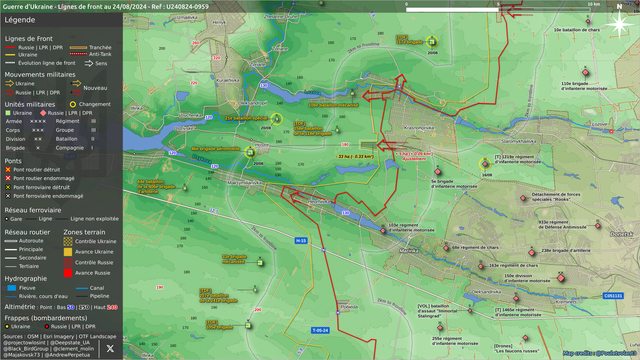Screen dimensions: 640x360
Task: Click the blue T-05-24 road shield
Action: point(320,330)
